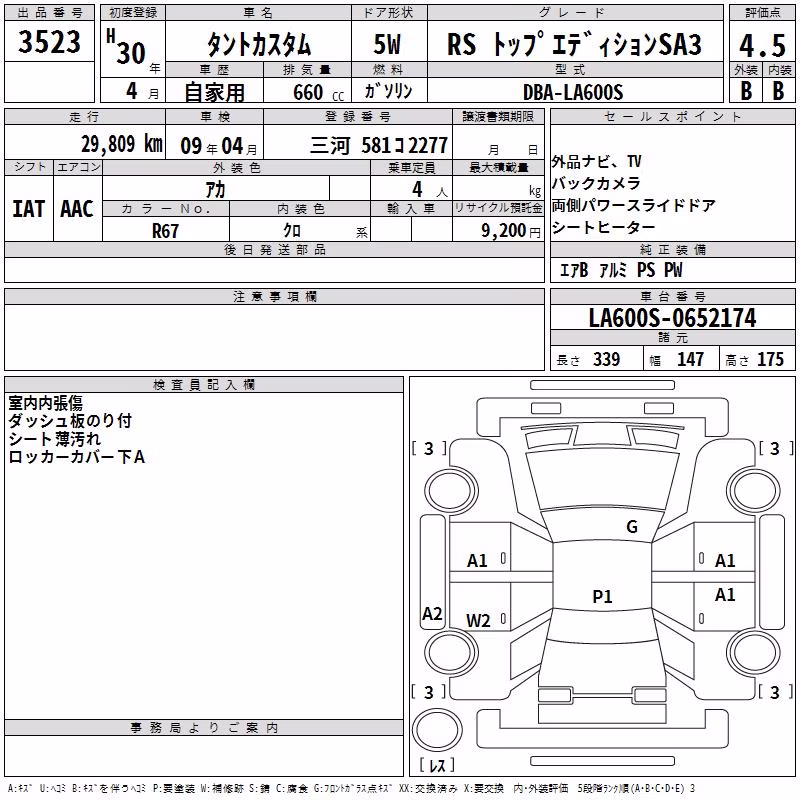Select 両側パワースライドドア sales point line
This screenshot has height=800, width=800.
(x=634, y=205)
